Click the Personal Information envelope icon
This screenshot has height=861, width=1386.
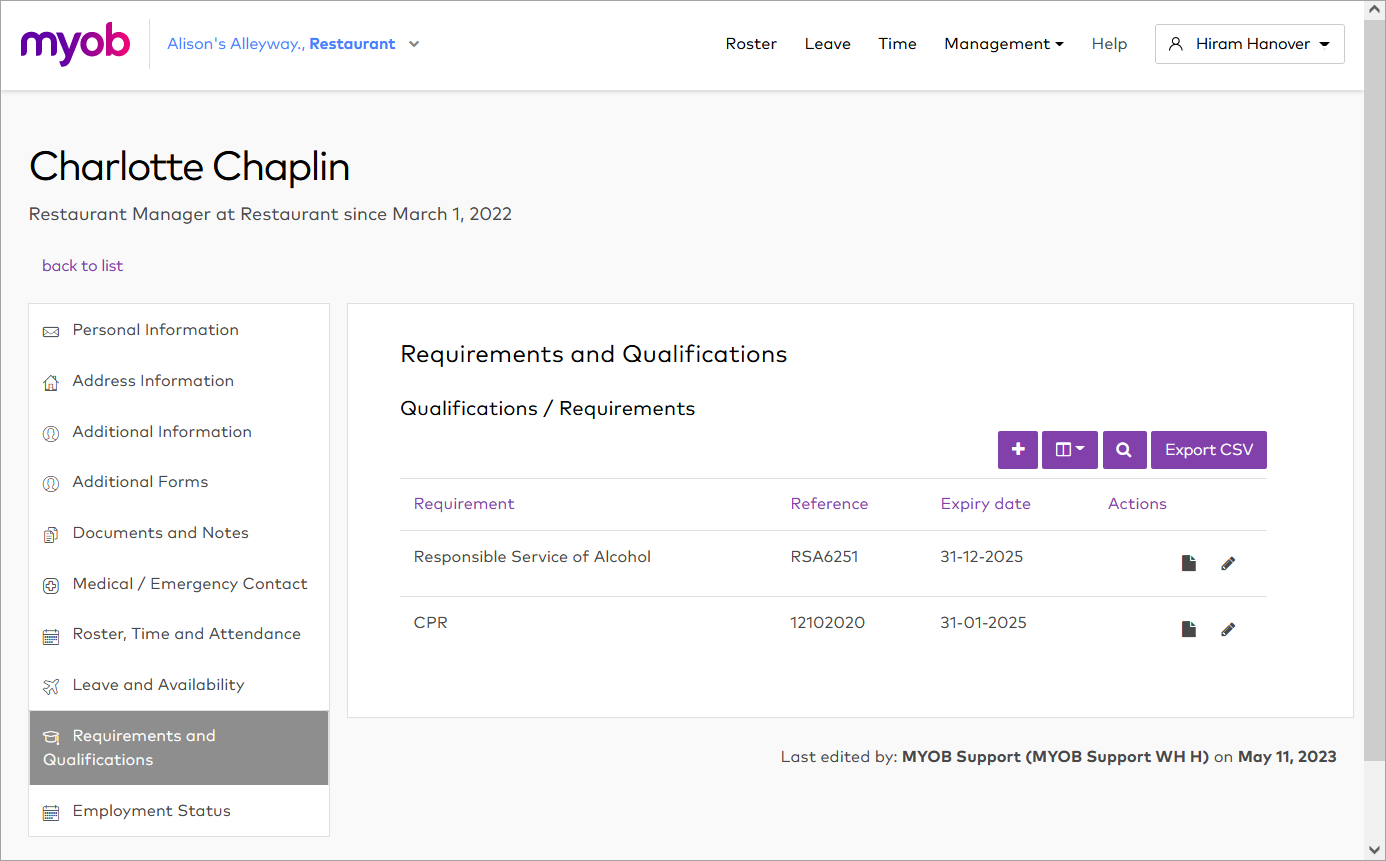coord(51,331)
